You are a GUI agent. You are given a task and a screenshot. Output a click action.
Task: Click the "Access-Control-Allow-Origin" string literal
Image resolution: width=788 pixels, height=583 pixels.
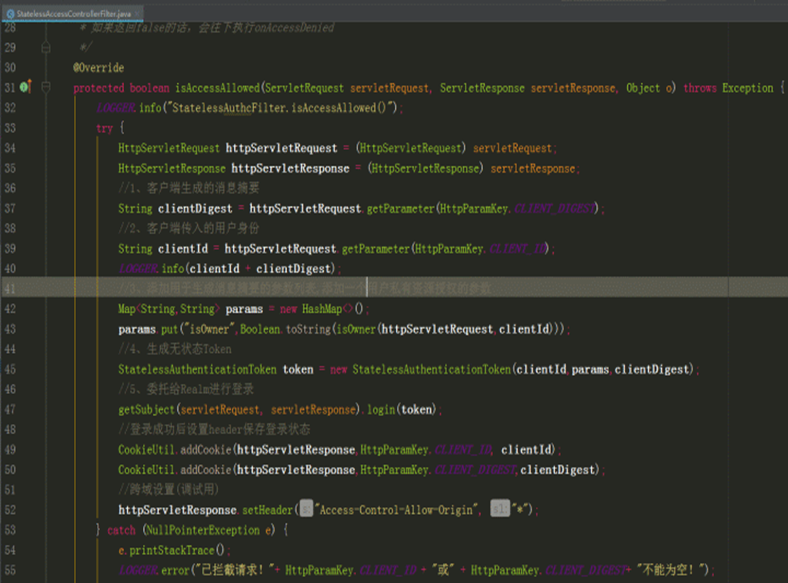[396, 510]
